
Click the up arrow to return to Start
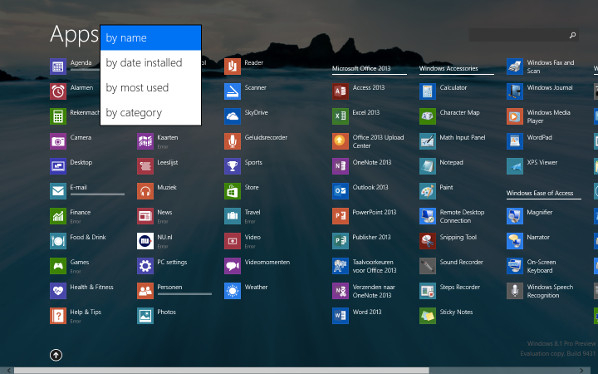(56, 355)
